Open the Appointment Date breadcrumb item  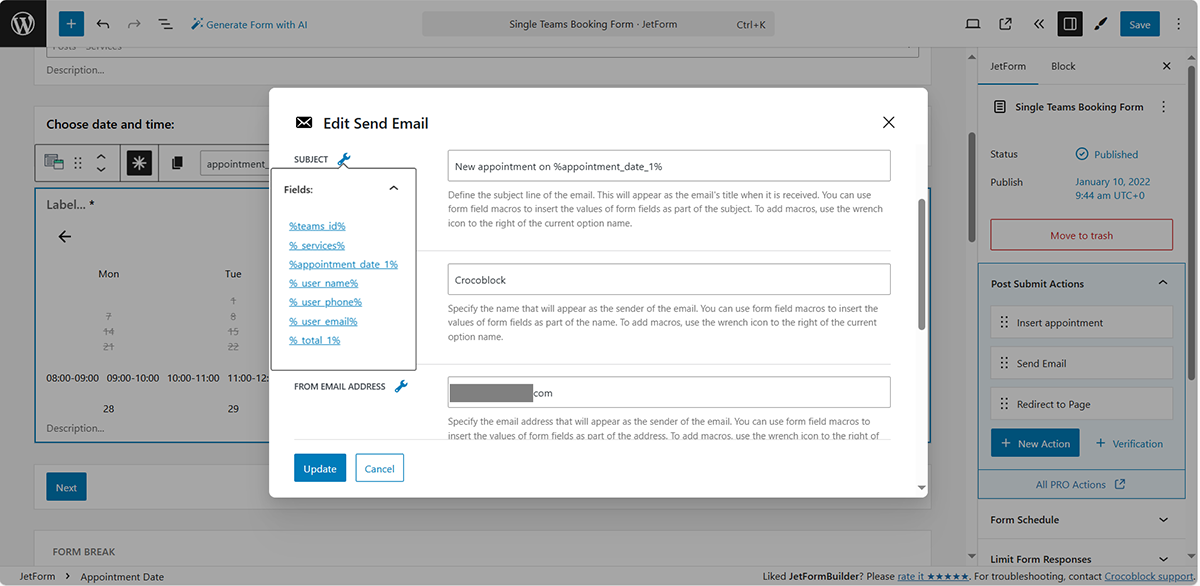(x=122, y=576)
